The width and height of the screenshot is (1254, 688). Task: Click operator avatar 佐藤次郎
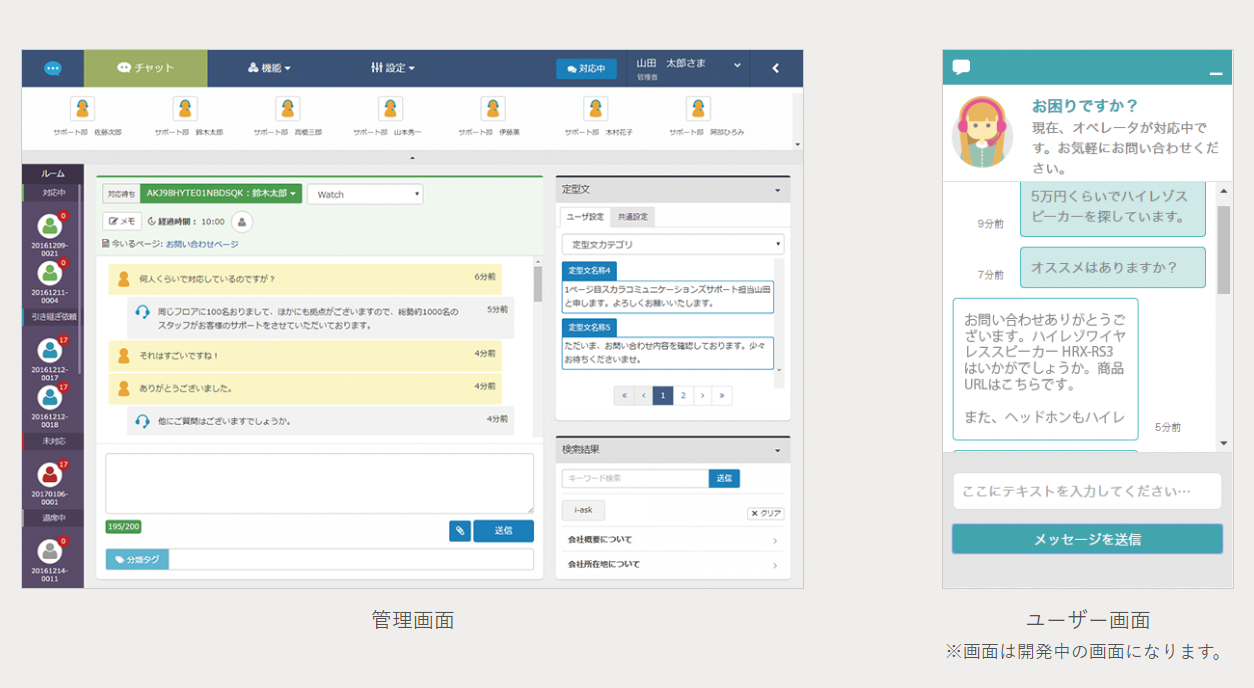[82, 109]
